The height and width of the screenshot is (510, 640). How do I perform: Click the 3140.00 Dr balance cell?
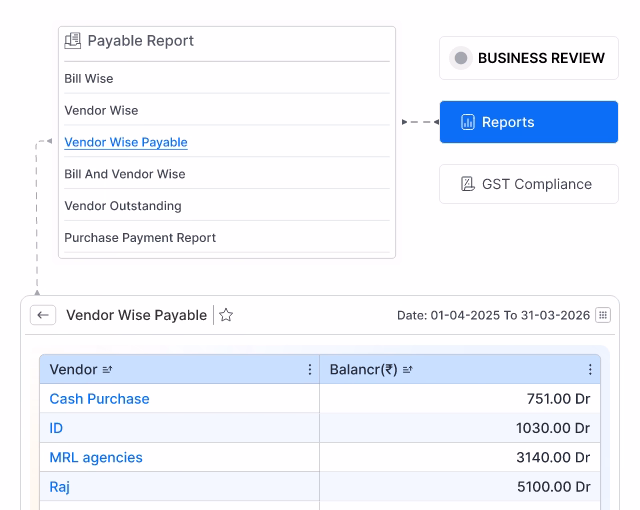[460, 457]
